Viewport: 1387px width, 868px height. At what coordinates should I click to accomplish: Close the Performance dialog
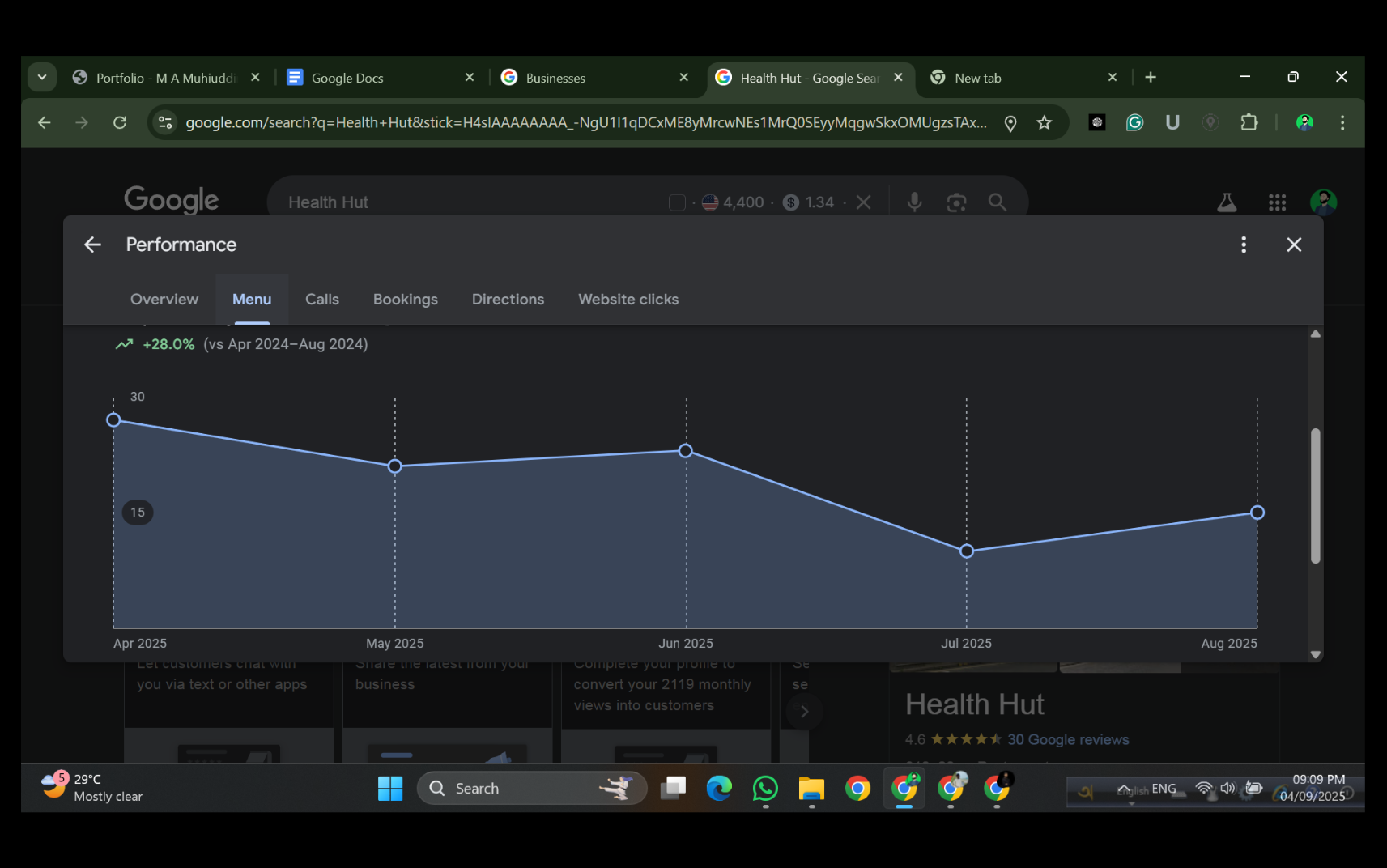pos(1294,245)
